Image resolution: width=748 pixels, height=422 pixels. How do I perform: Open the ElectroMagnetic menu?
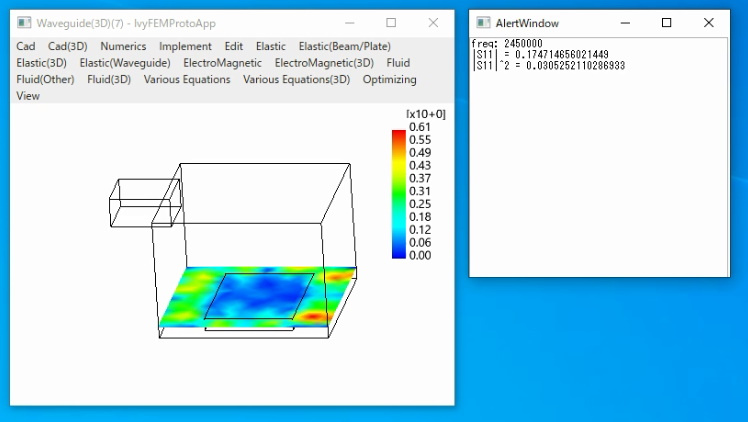(222, 63)
